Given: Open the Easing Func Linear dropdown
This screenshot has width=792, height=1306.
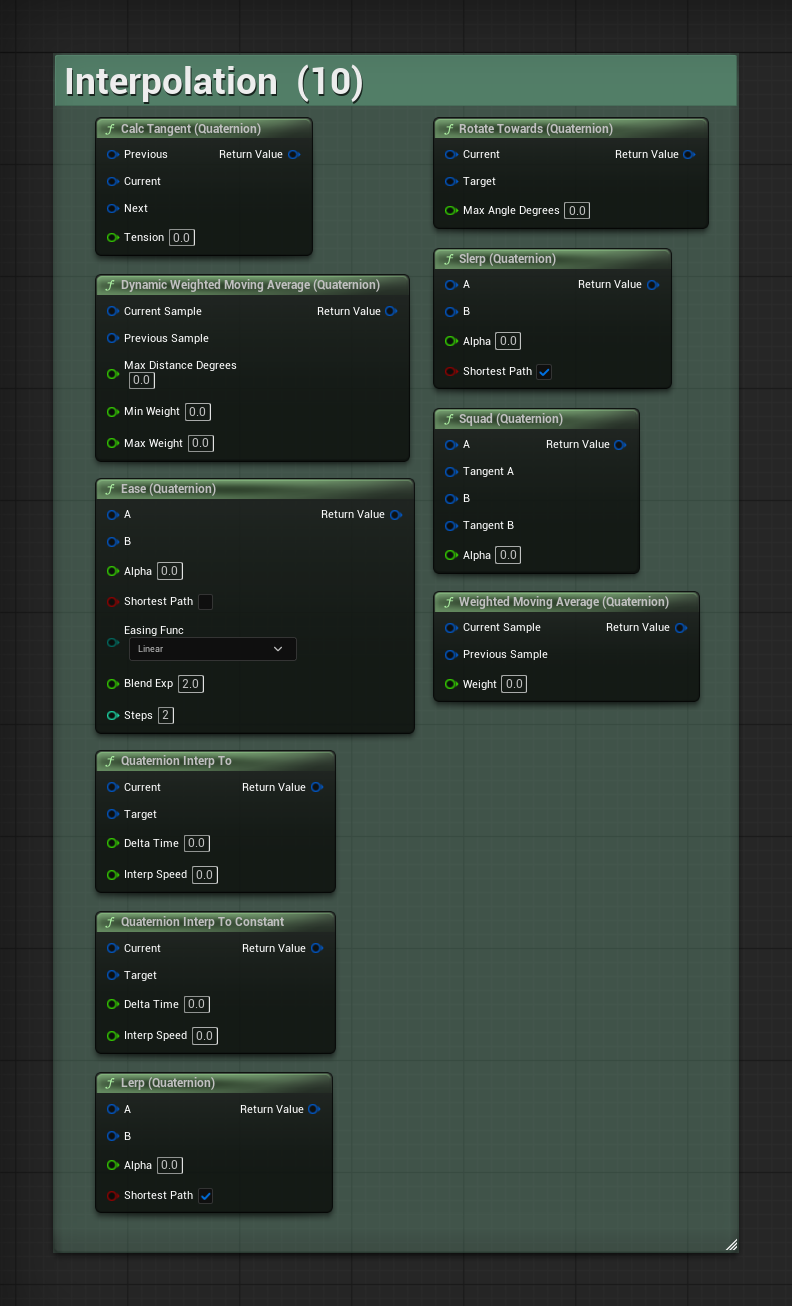Looking at the screenshot, I should click(213, 649).
